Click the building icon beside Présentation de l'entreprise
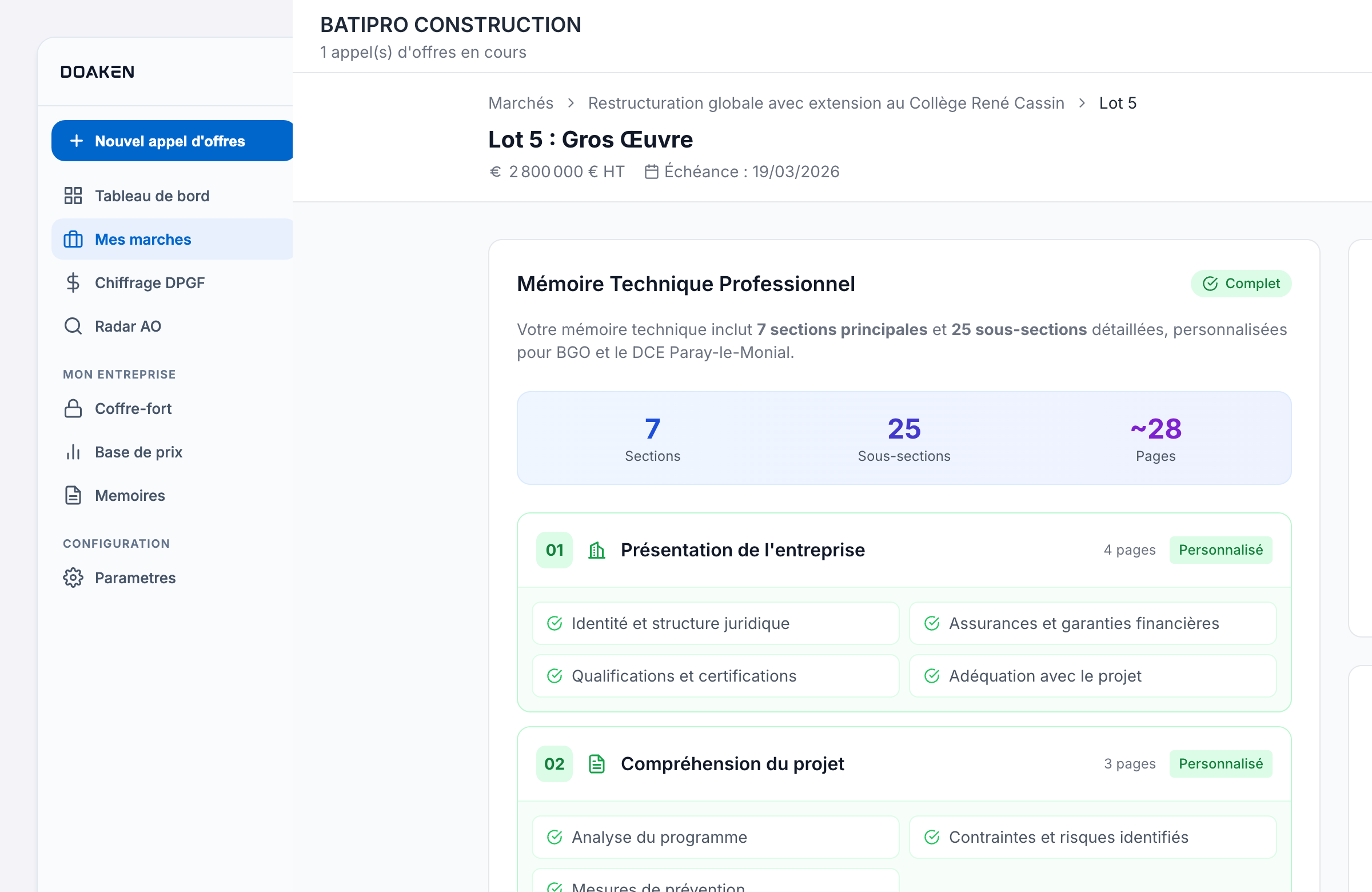Image resolution: width=1372 pixels, height=892 pixels. [x=597, y=549]
